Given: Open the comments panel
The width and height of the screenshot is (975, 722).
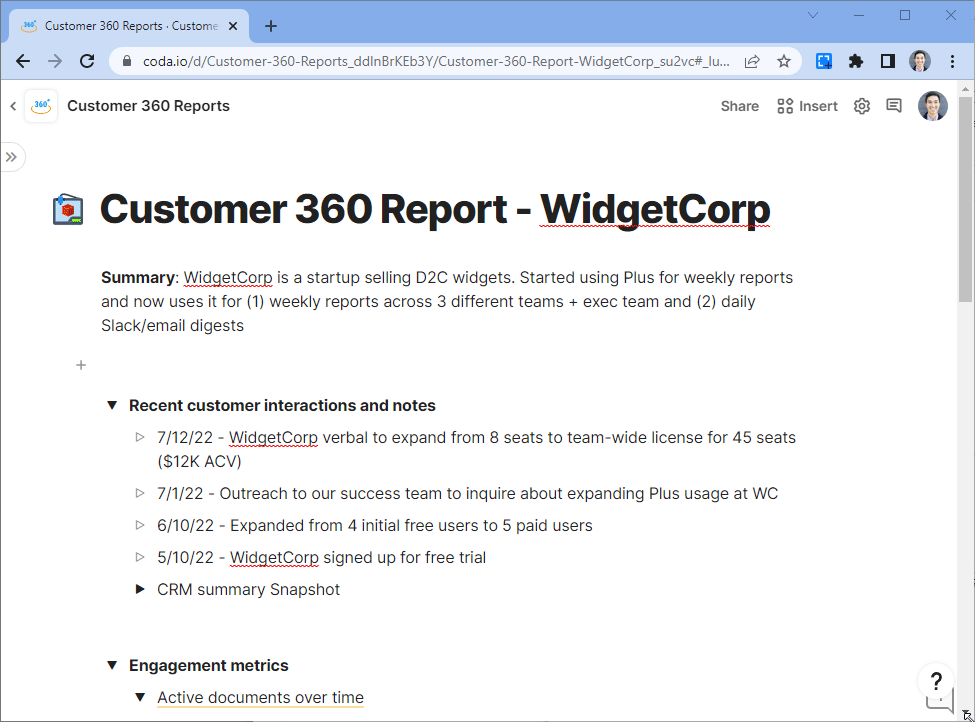Looking at the screenshot, I should [x=894, y=106].
